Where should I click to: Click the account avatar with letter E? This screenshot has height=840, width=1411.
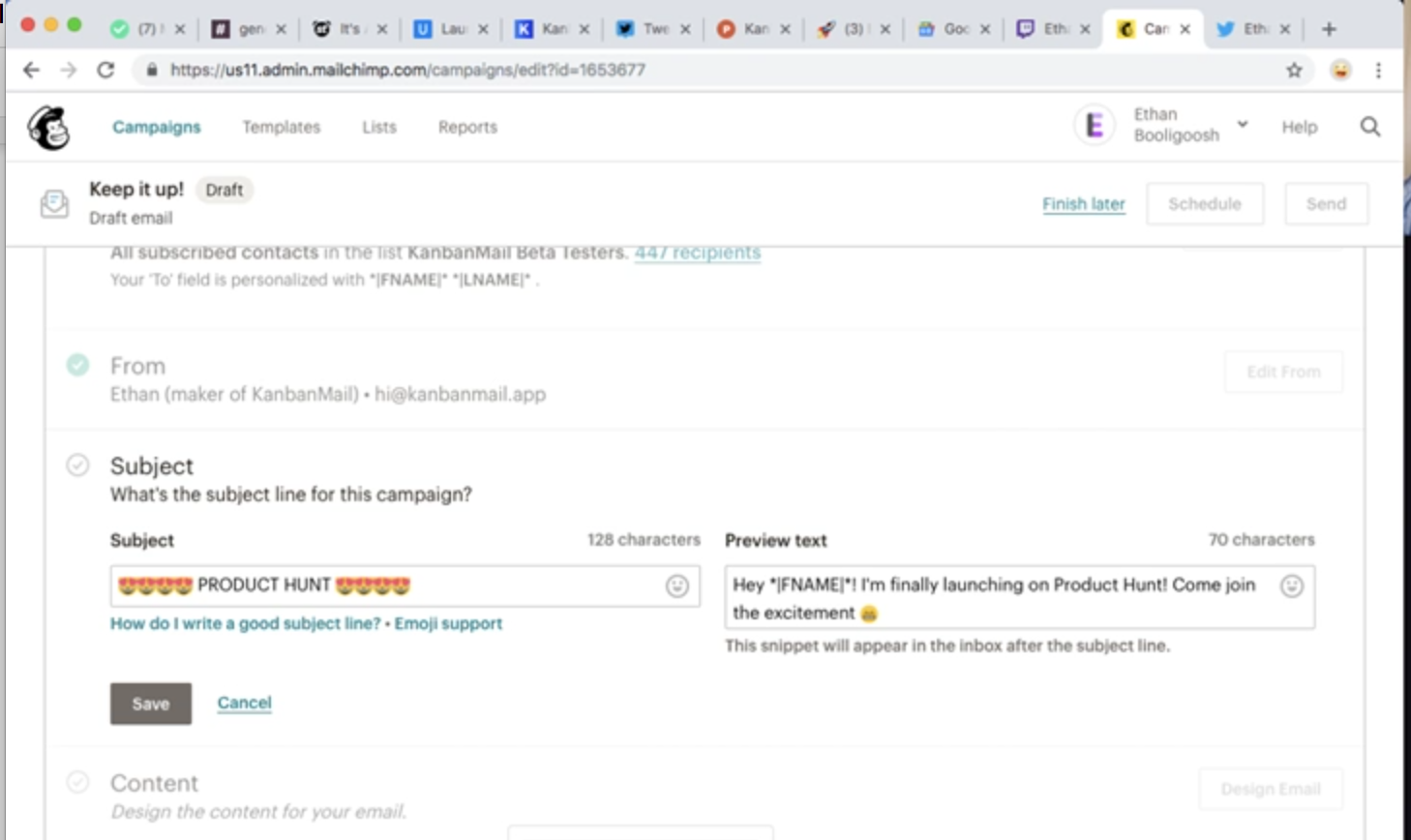tap(1095, 125)
